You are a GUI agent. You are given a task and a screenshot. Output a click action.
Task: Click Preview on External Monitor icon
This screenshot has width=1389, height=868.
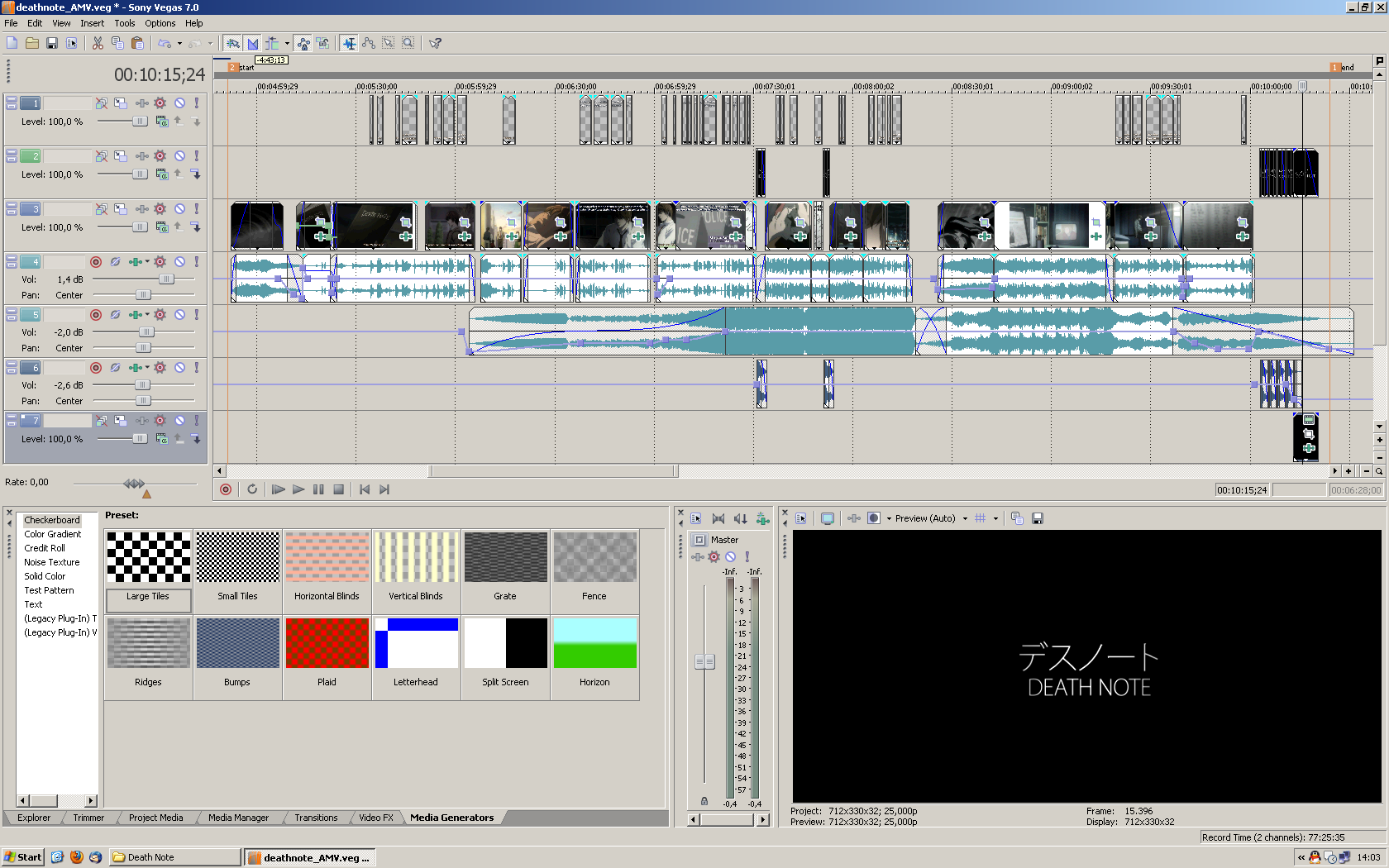[828, 518]
